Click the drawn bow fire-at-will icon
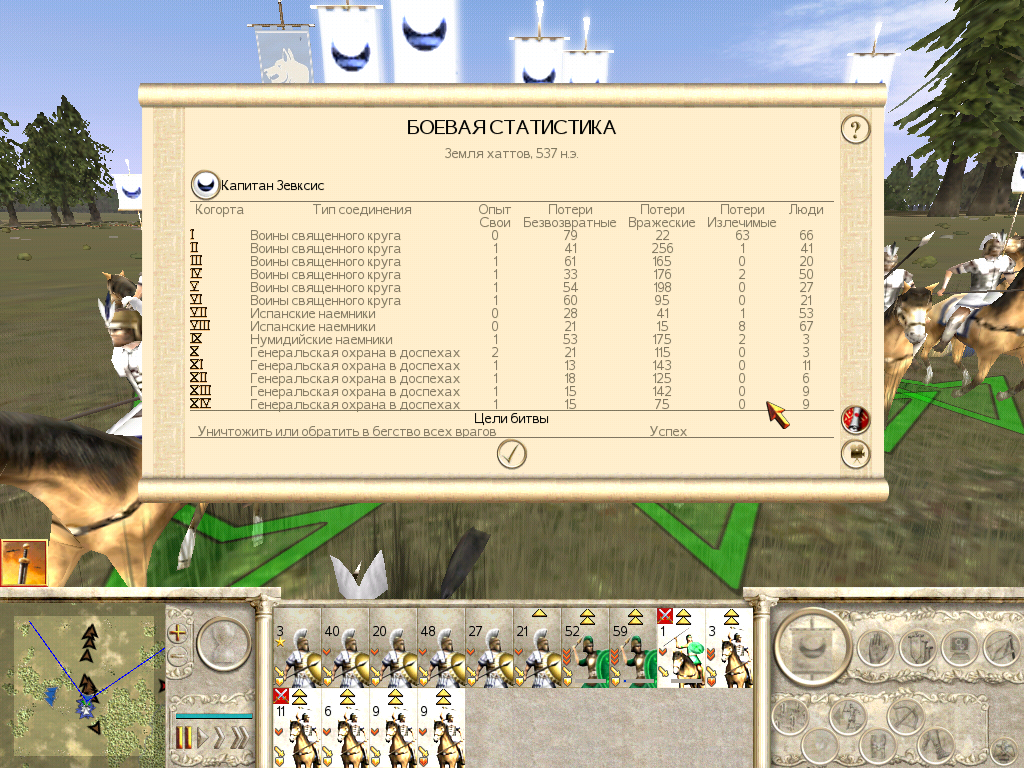Screen dimensions: 1024x768 (905, 717)
